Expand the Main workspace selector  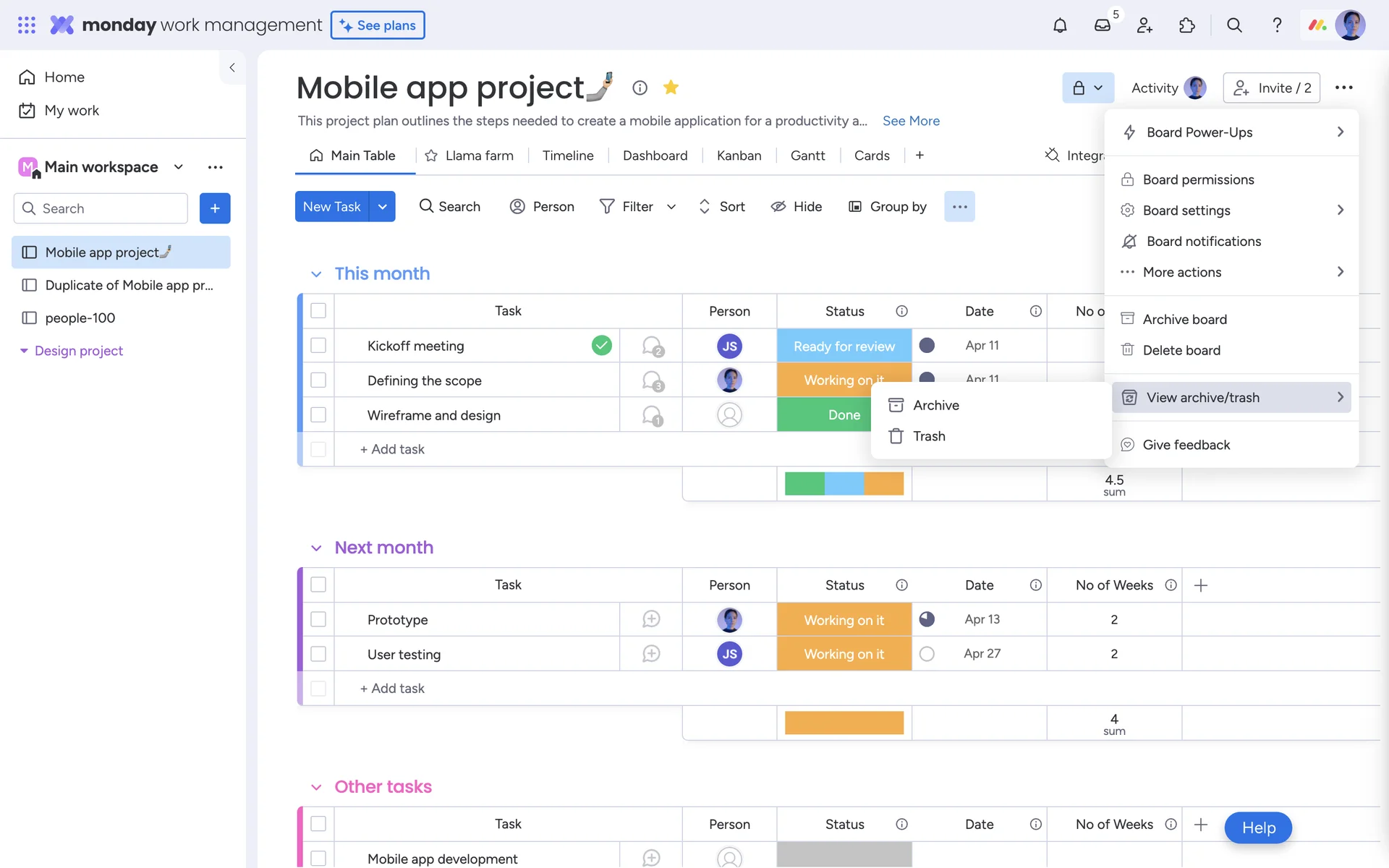pos(178,167)
